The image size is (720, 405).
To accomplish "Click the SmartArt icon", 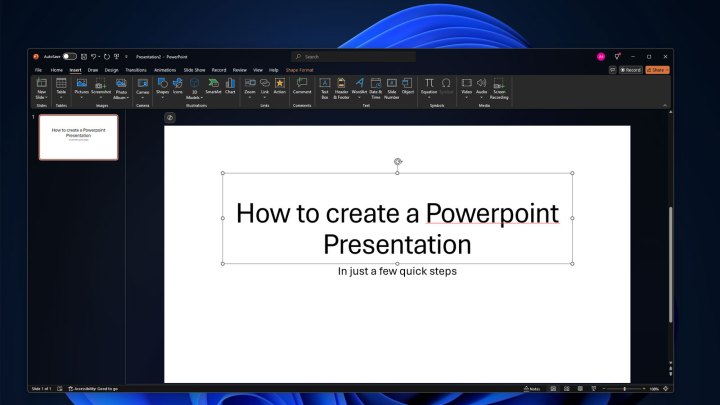I will [x=212, y=85].
